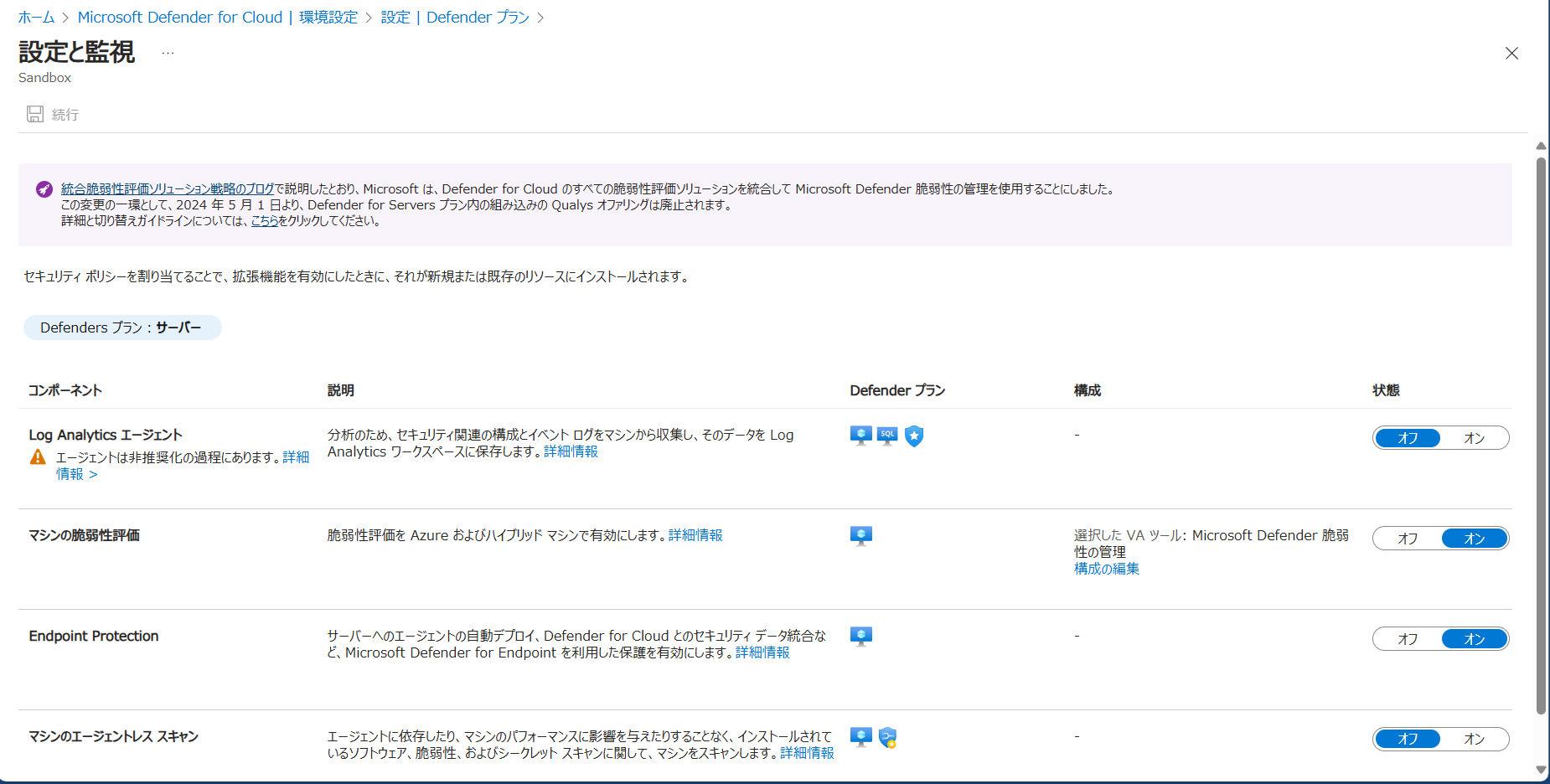
Task: Turn on Log Analytics エージェント toggle
Action: point(1474,438)
